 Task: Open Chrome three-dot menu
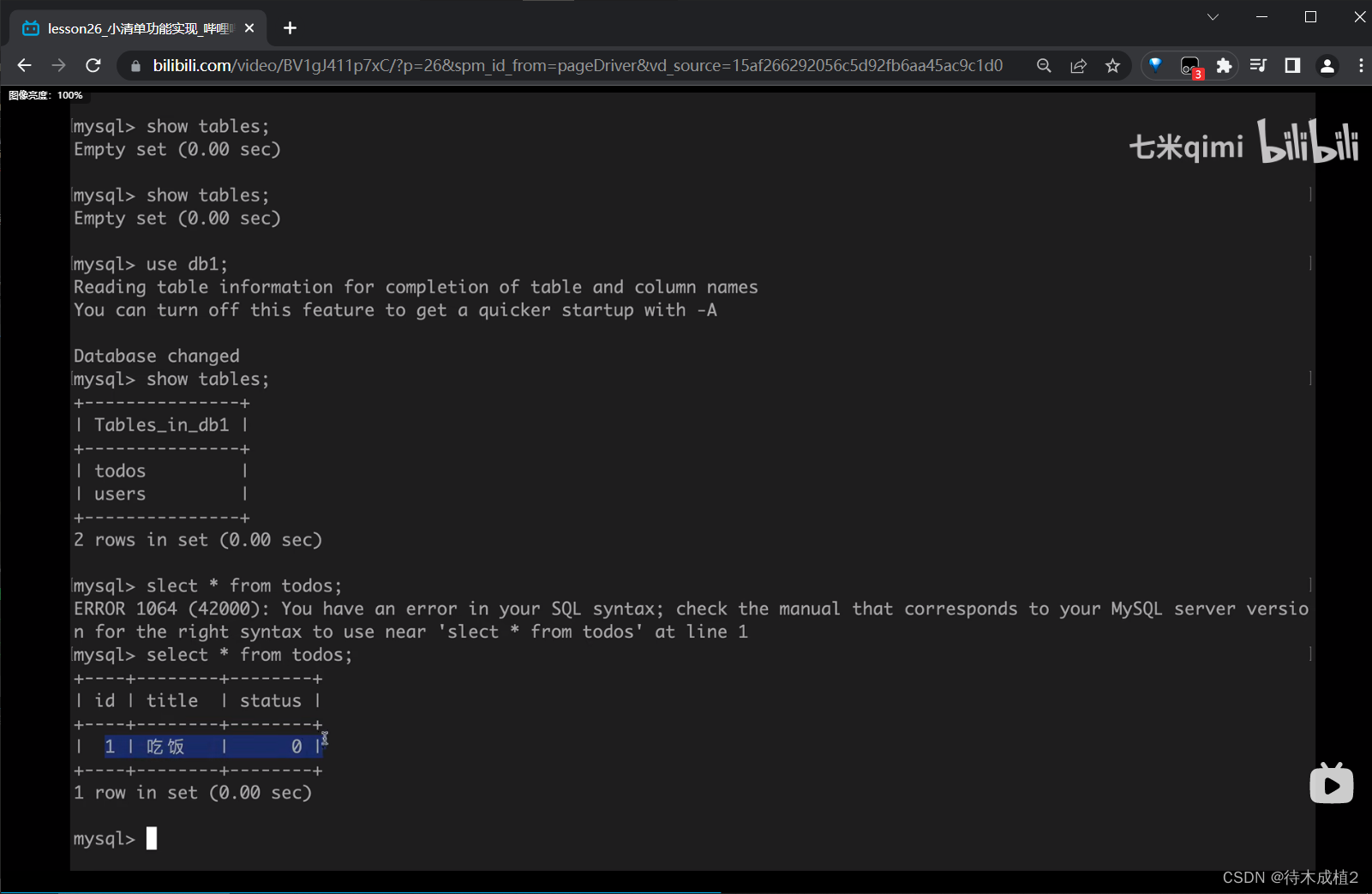click(x=1361, y=65)
